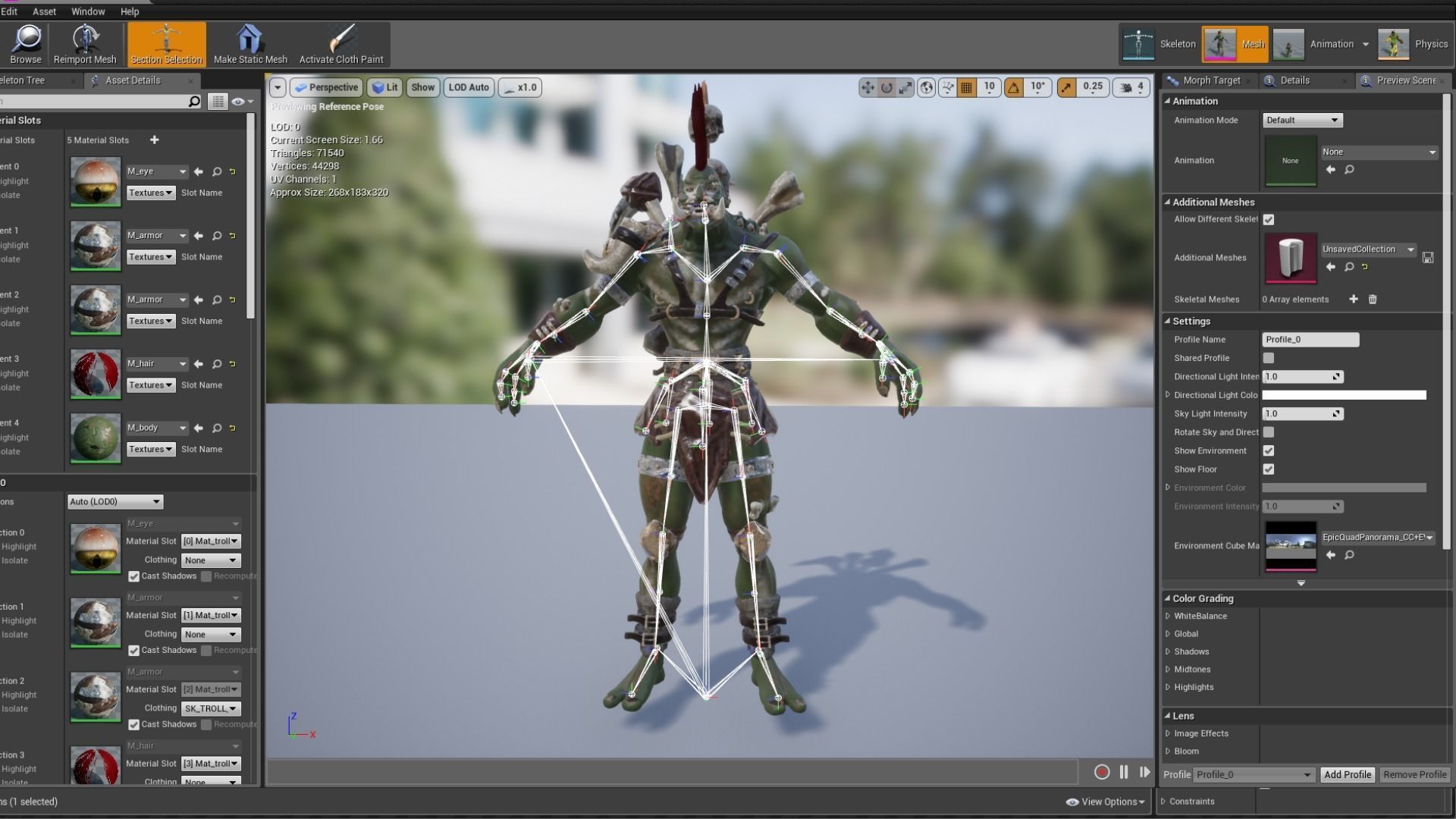Click Add Profile button
This screenshot has height=819, width=1456.
[x=1347, y=774]
